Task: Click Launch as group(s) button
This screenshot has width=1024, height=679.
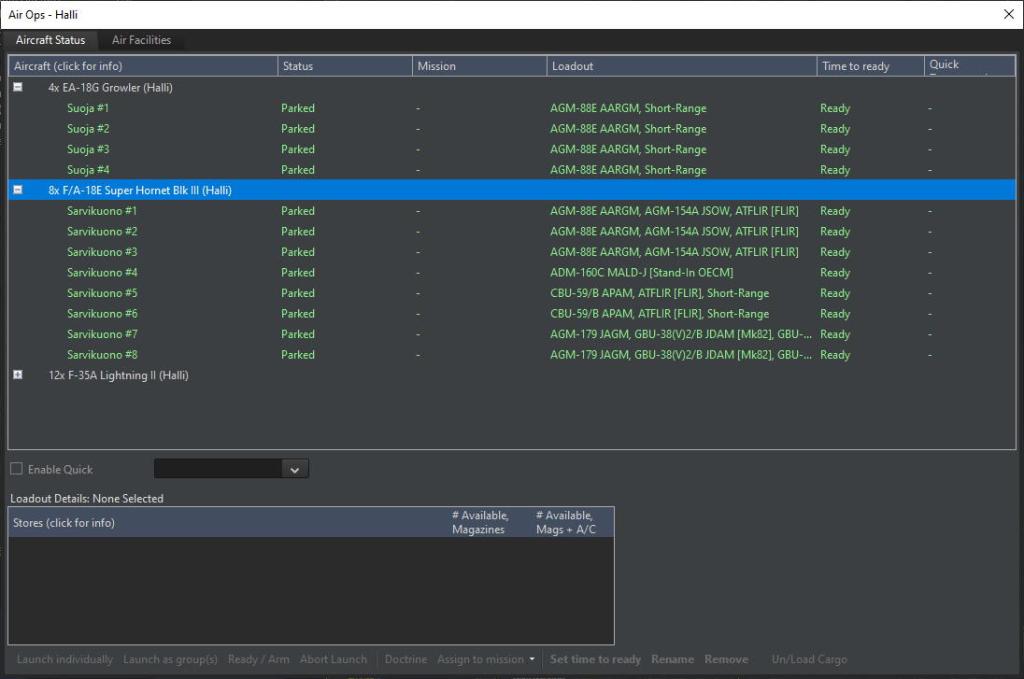Action: coord(170,659)
